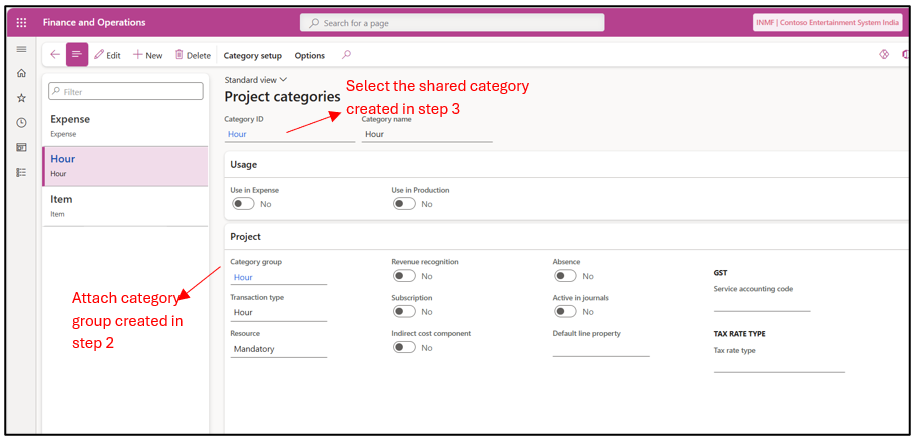Toggle Indirect cost component switch

[404, 348]
